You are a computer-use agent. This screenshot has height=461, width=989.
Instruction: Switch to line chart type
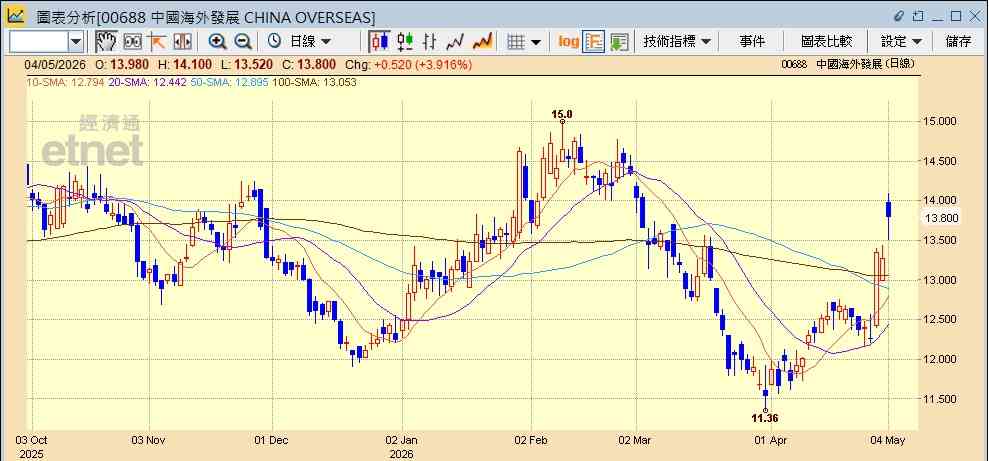click(x=455, y=42)
